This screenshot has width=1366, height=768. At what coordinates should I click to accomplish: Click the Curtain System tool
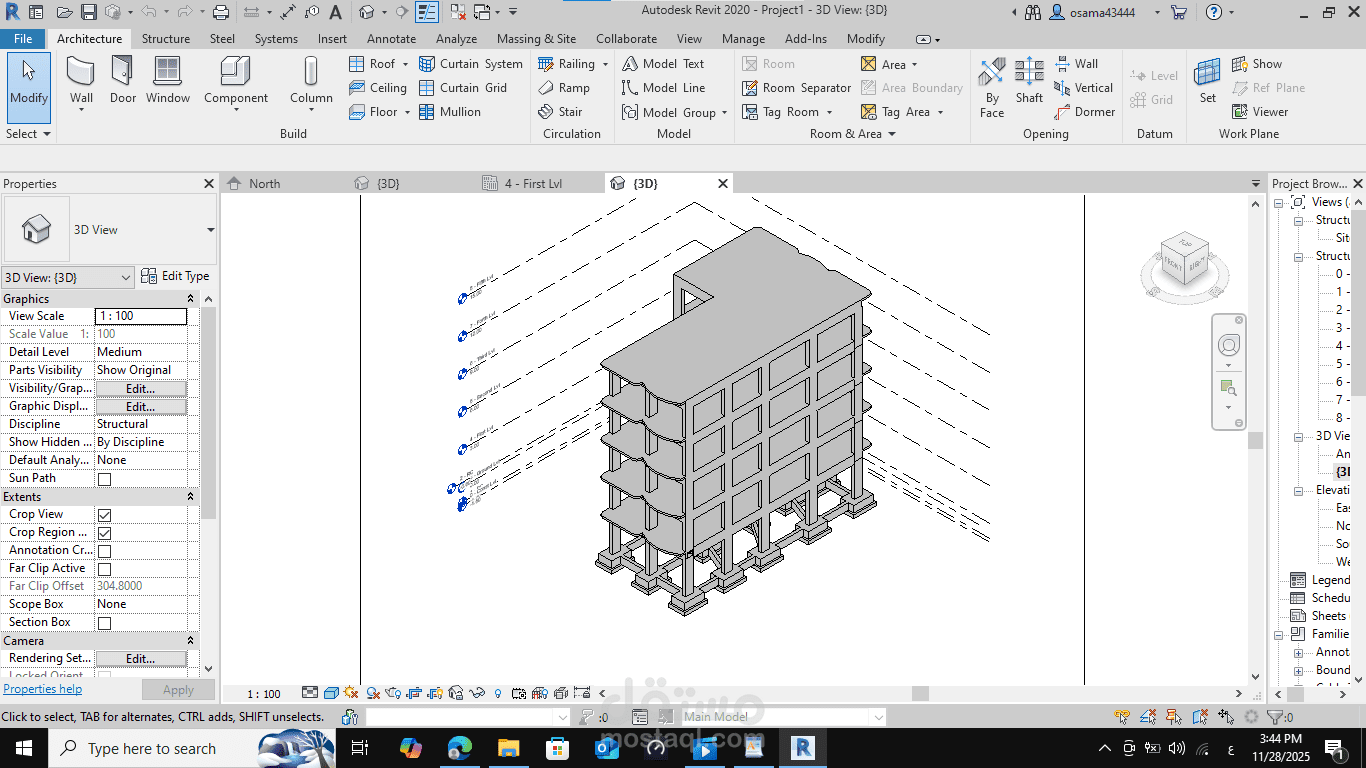470,64
